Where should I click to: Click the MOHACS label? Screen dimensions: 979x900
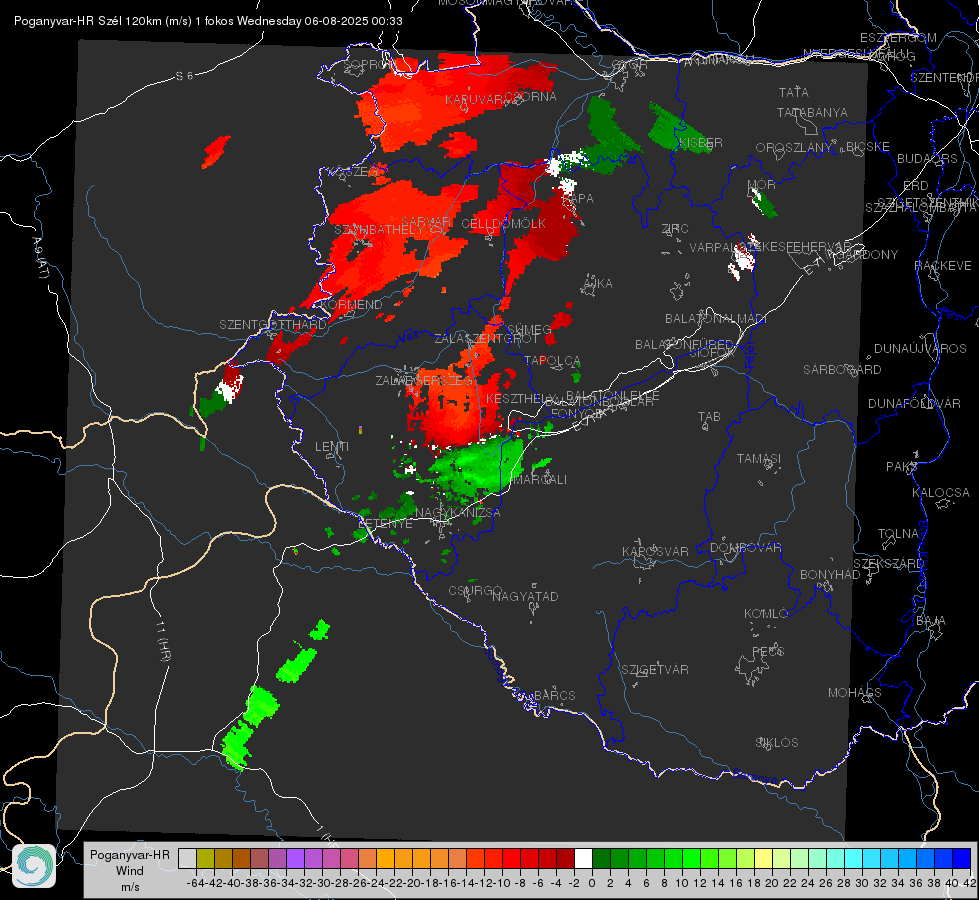coord(854,692)
